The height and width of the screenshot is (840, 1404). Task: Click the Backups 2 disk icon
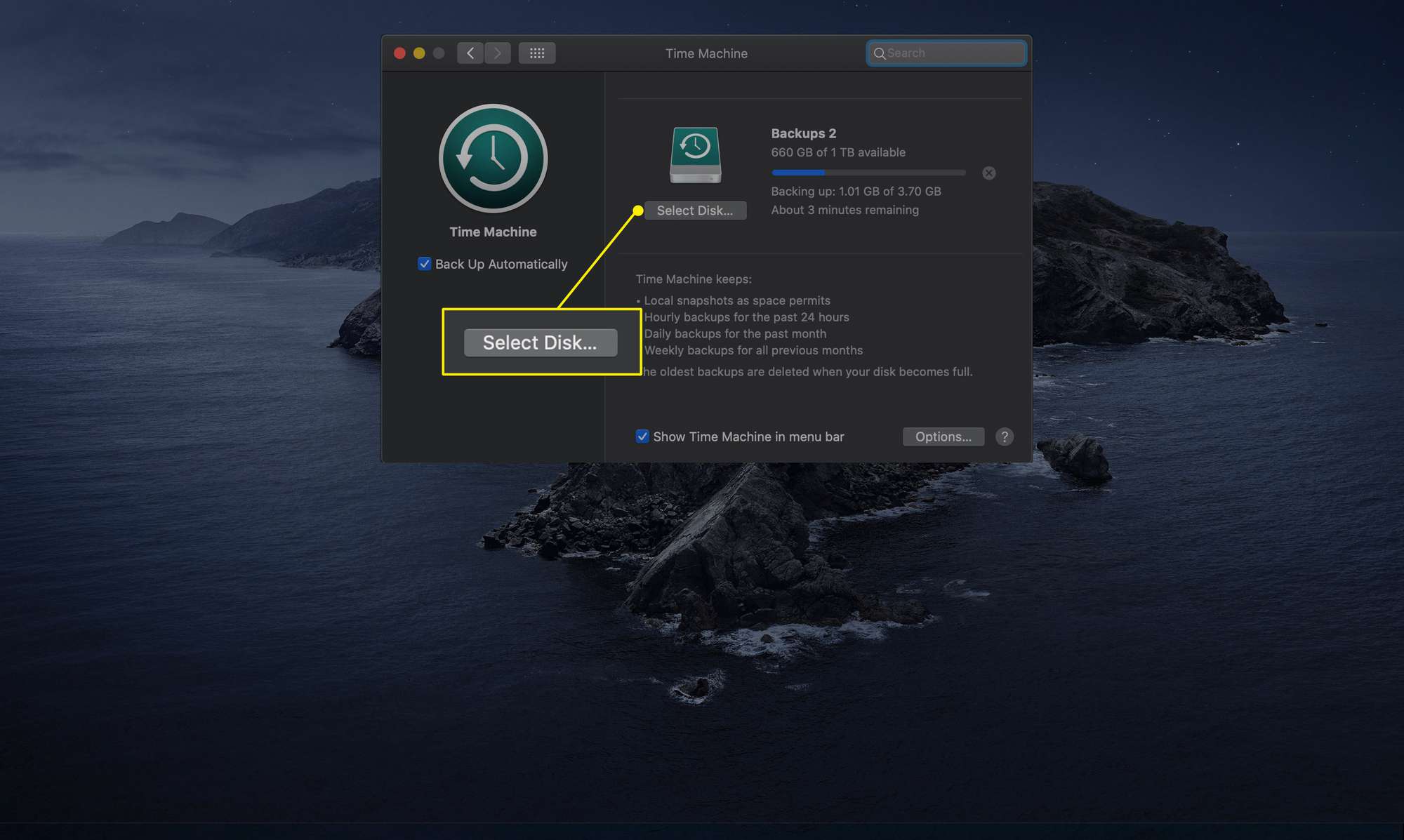(x=695, y=155)
